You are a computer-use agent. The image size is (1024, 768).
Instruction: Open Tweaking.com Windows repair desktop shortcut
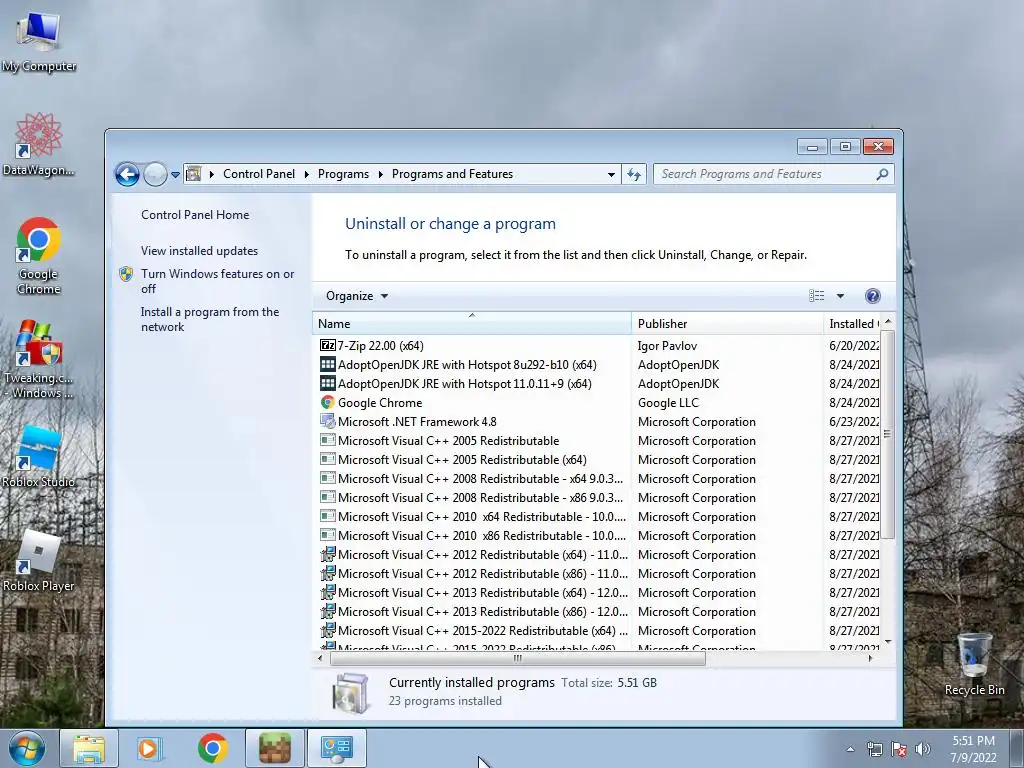coord(39,359)
